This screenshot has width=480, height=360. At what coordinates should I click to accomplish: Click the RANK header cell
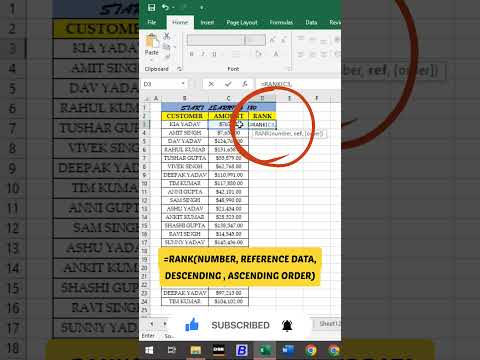[x=262, y=116]
